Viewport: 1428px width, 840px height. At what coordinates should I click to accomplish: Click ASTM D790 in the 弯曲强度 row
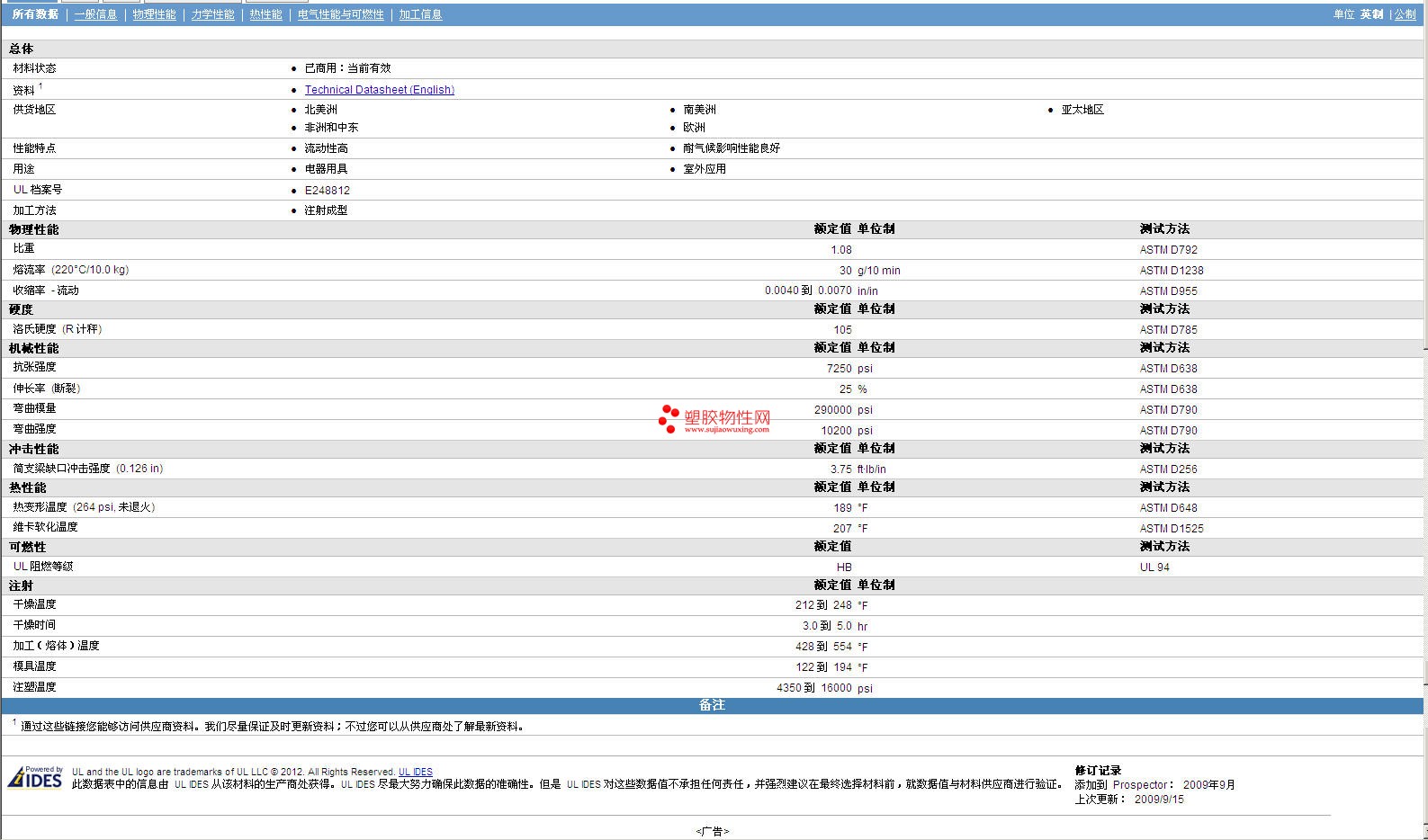pyautogui.click(x=1169, y=431)
